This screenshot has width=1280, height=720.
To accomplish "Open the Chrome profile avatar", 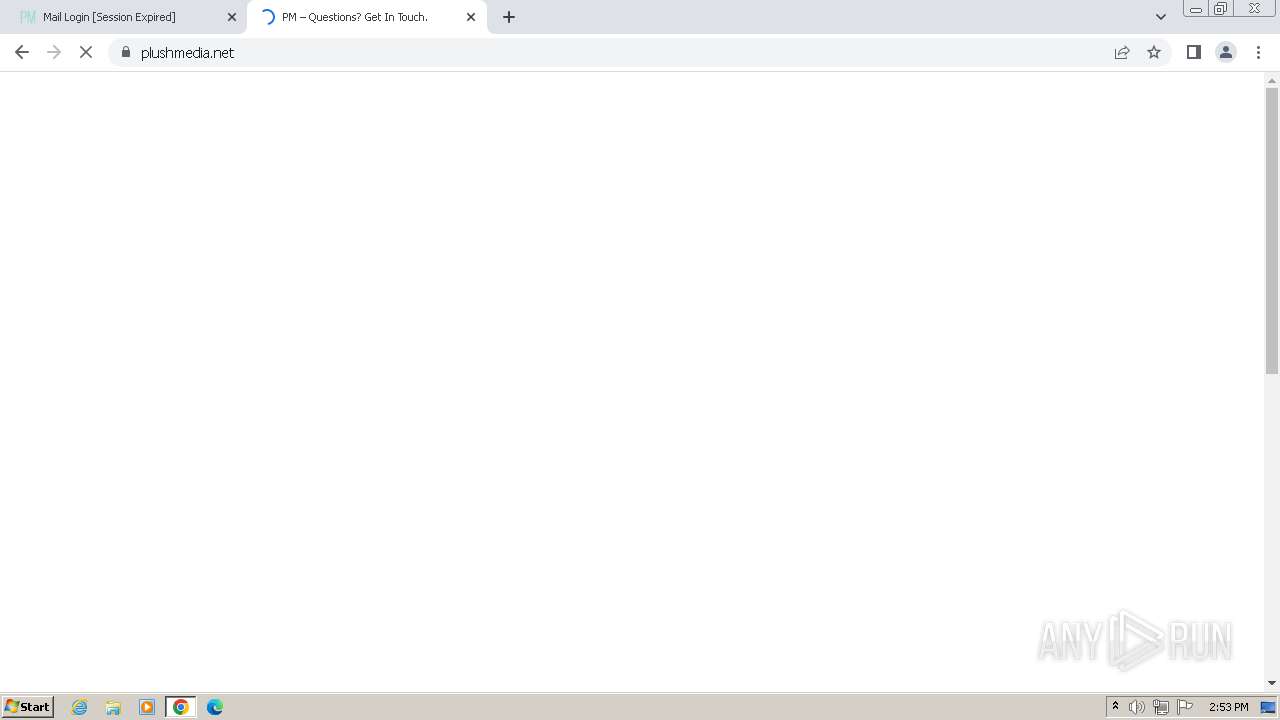I will coord(1226,52).
